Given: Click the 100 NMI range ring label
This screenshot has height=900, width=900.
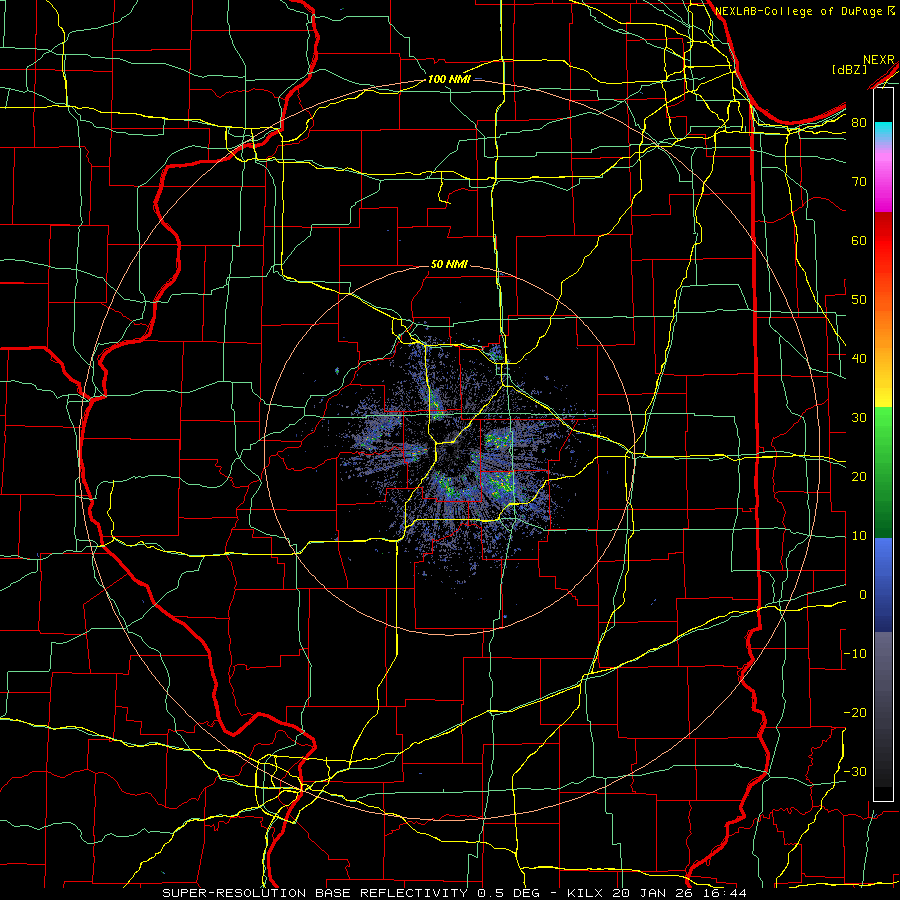Looking at the screenshot, I should tap(449, 79).
